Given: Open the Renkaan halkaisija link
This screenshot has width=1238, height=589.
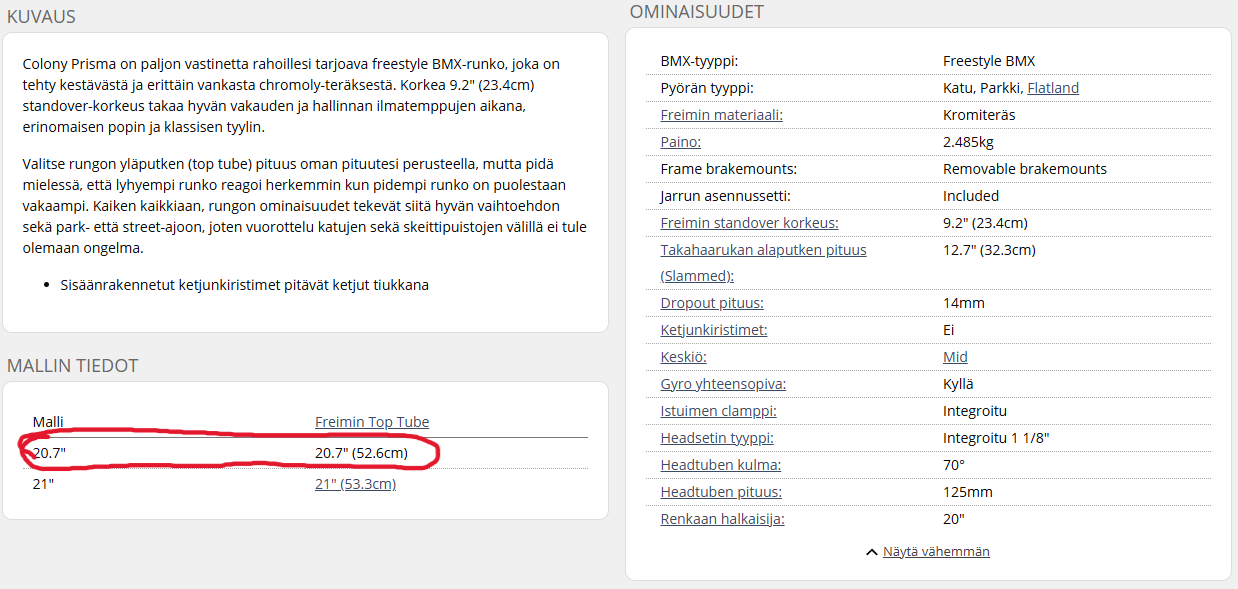Looking at the screenshot, I should (x=723, y=519).
